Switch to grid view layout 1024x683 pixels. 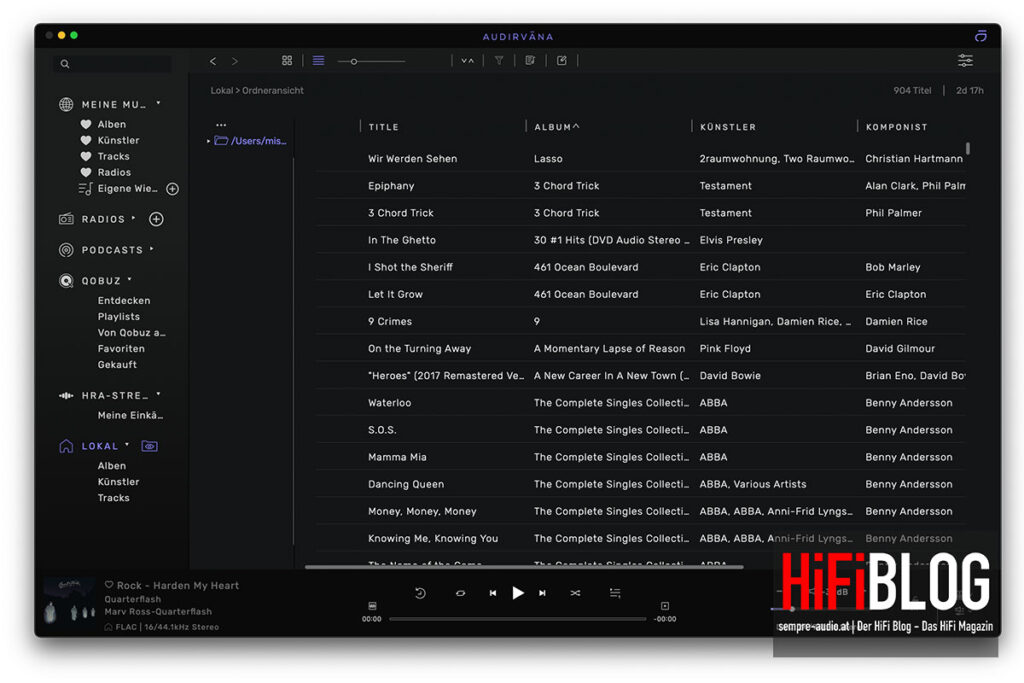(x=287, y=61)
